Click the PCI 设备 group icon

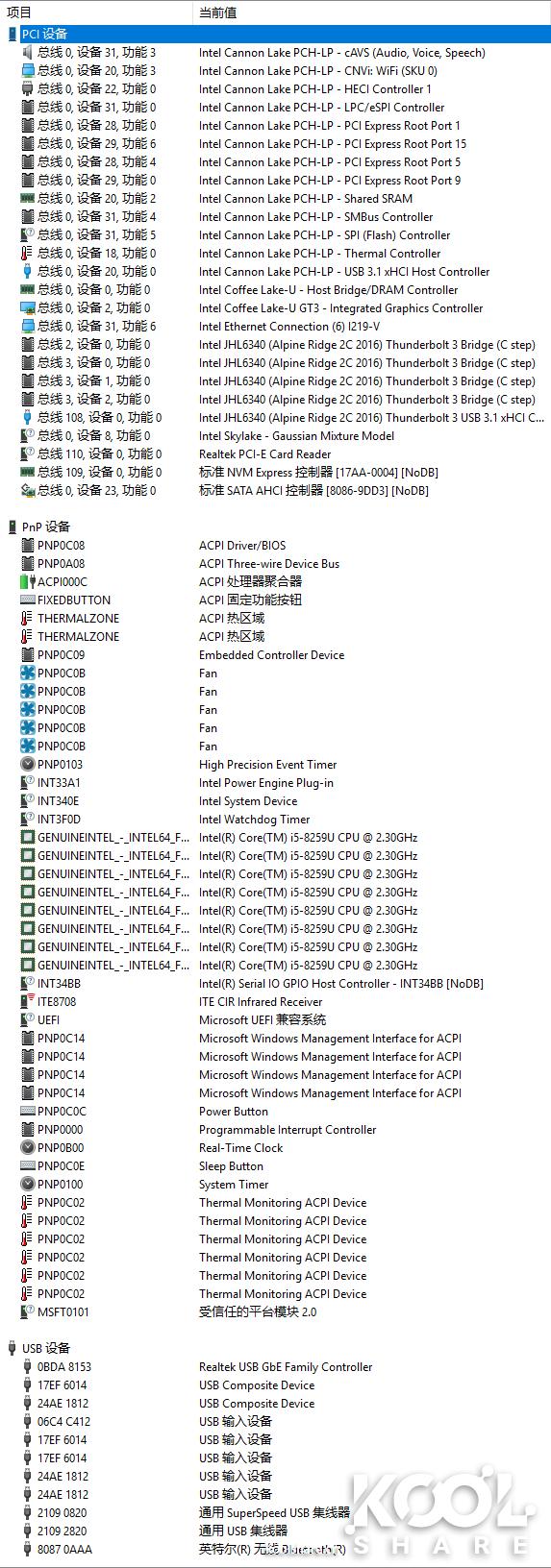(13, 34)
